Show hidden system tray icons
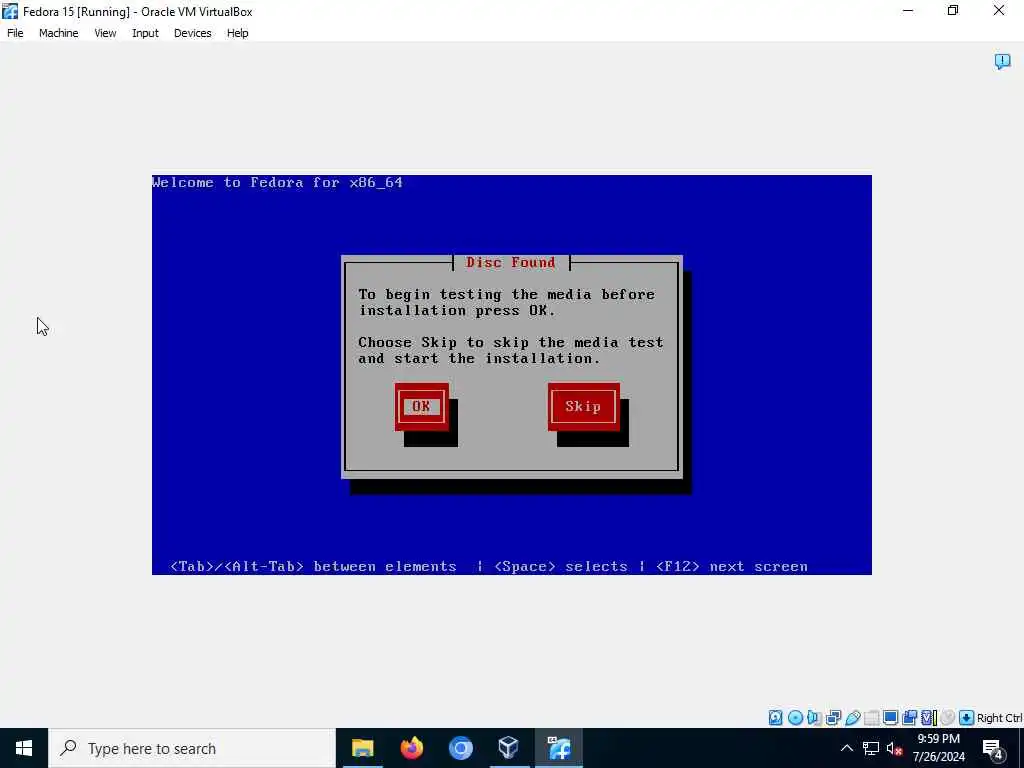1024x768 pixels. coord(846,748)
